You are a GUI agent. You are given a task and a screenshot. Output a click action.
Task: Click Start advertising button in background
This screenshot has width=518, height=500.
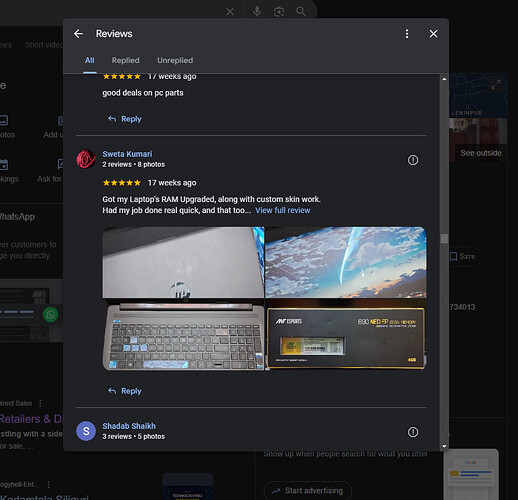pos(307,491)
